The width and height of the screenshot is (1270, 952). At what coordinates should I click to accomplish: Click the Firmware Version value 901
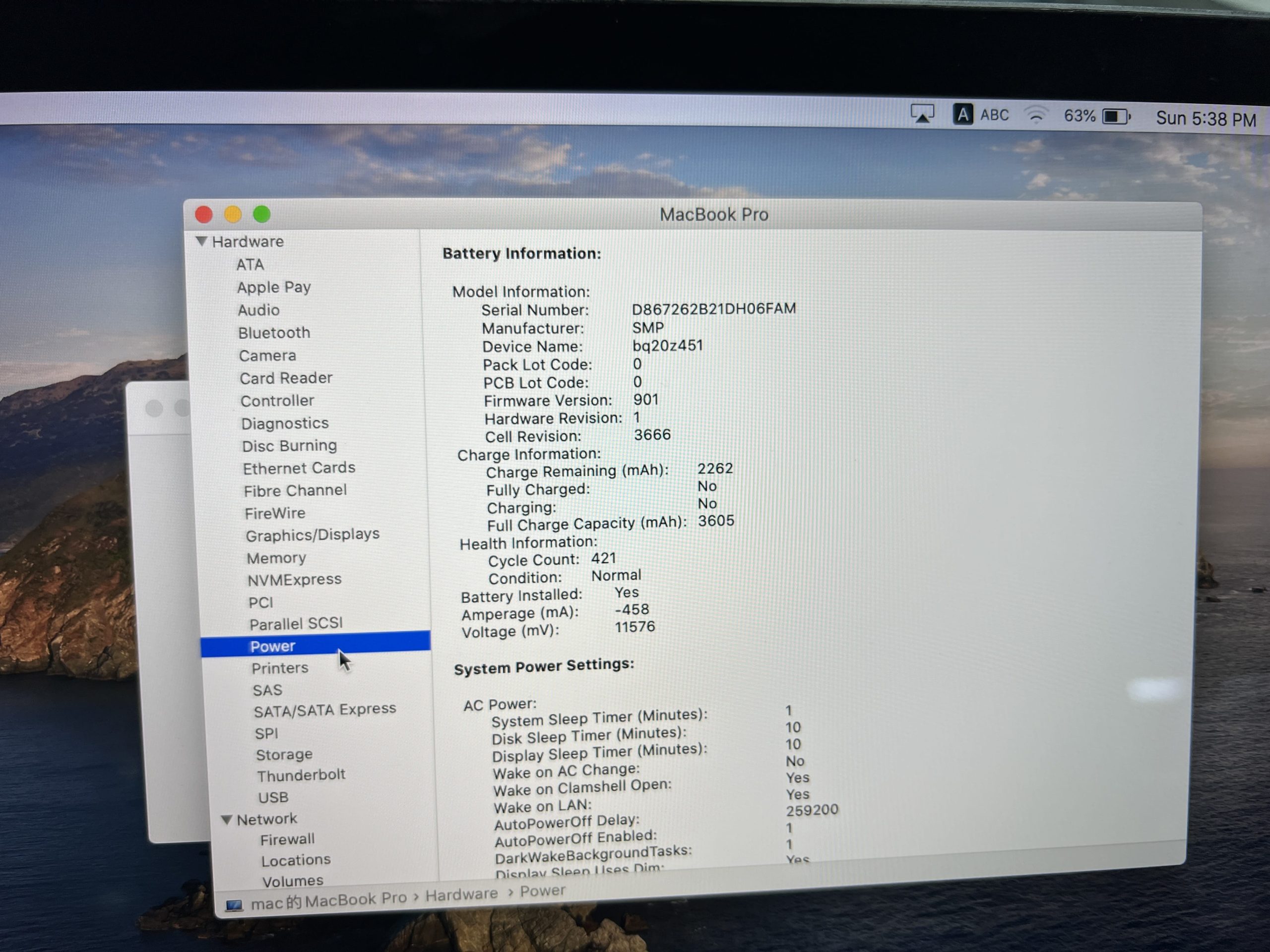[x=646, y=399]
